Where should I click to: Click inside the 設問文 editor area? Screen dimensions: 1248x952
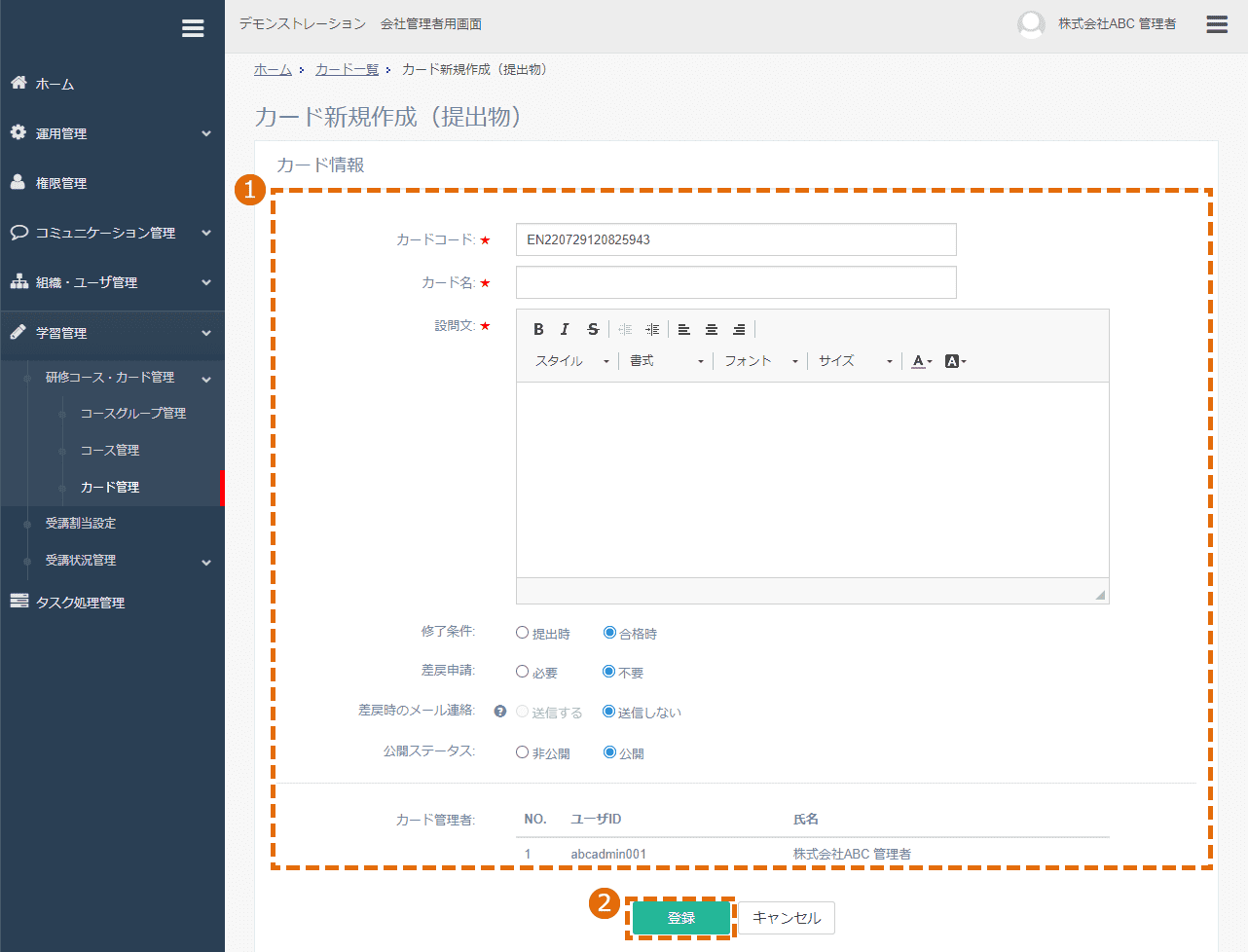pos(813,480)
